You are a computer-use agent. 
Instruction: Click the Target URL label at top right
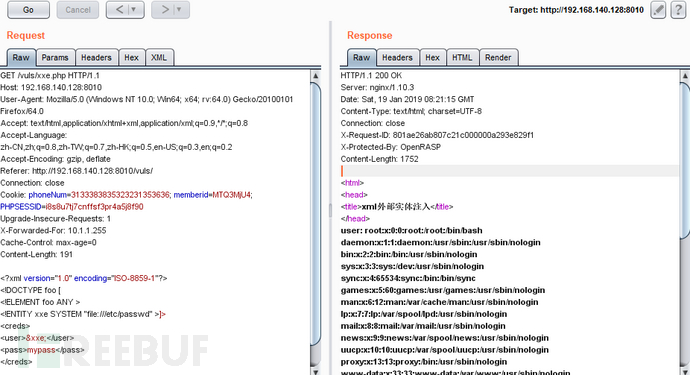[576, 10]
